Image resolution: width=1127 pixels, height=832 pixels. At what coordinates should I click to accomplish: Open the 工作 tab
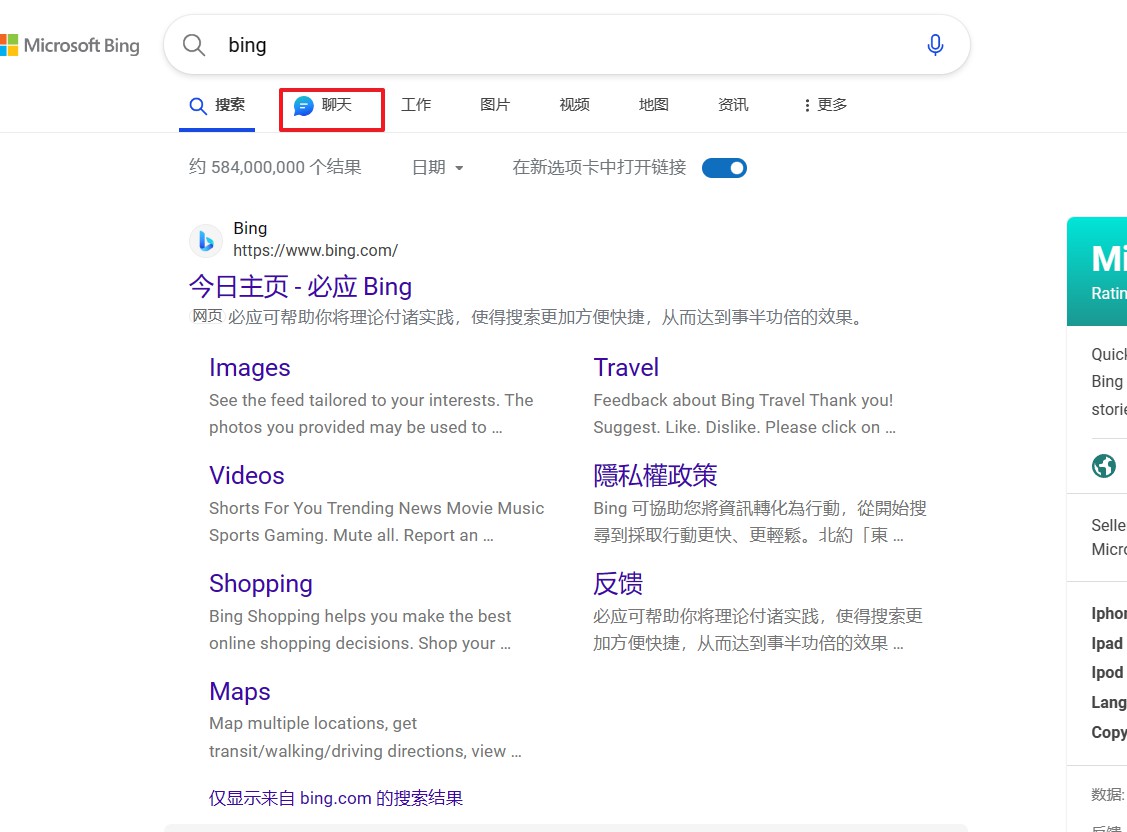[x=416, y=105]
